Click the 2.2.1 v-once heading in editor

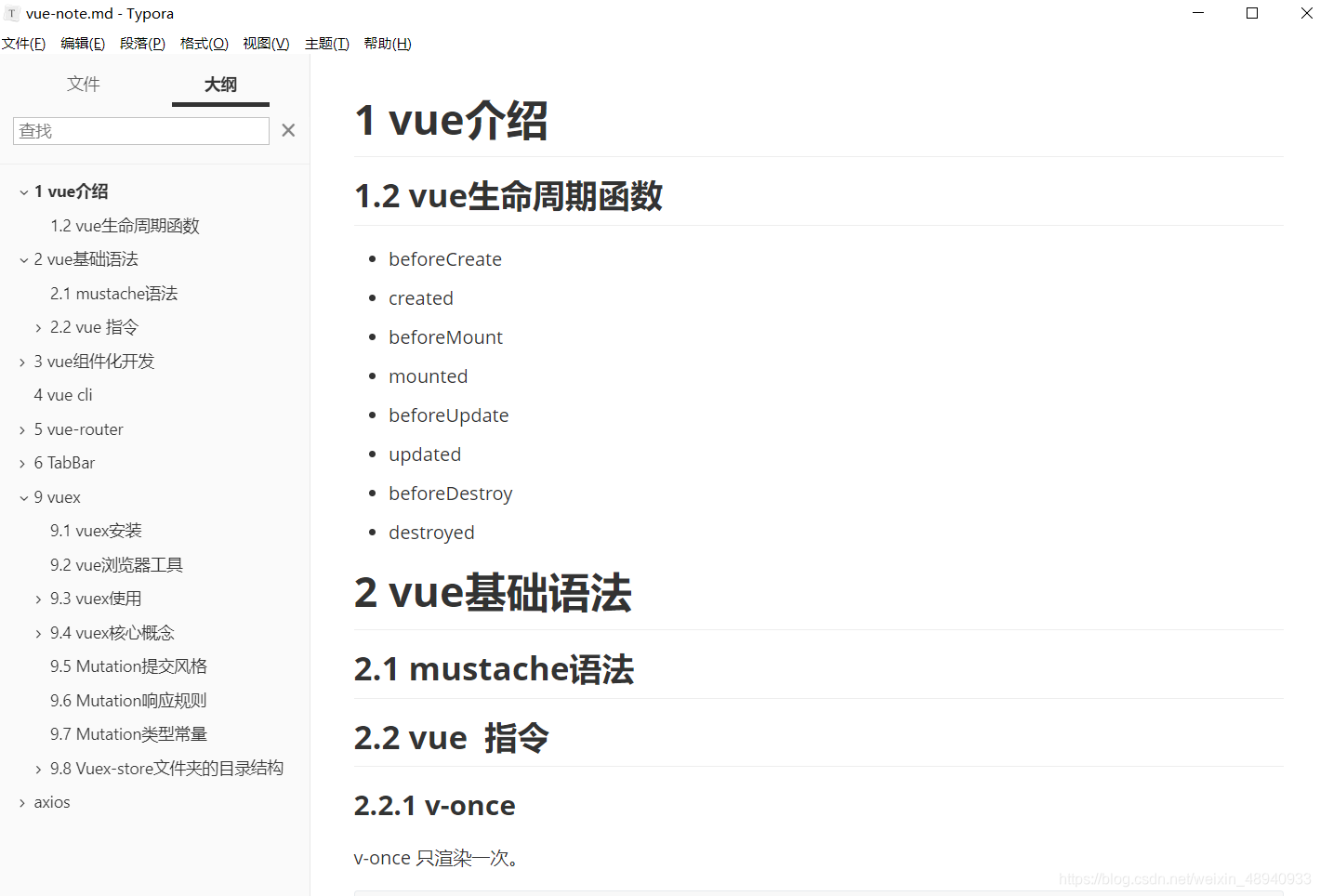(435, 805)
